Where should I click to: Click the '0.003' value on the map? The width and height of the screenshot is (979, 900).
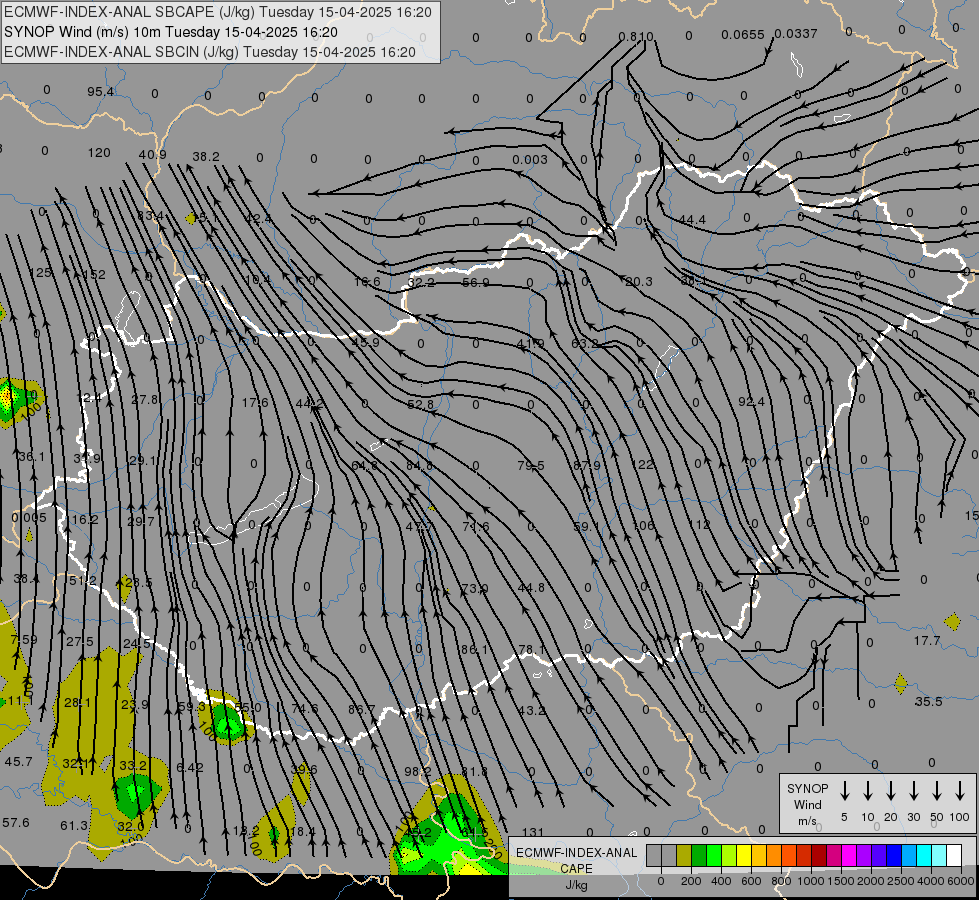pos(529,159)
